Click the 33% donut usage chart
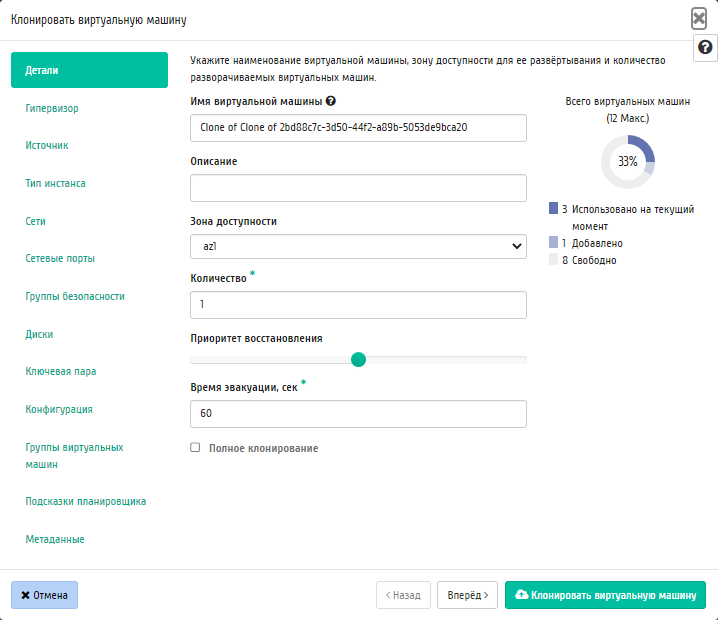 tap(628, 162)
